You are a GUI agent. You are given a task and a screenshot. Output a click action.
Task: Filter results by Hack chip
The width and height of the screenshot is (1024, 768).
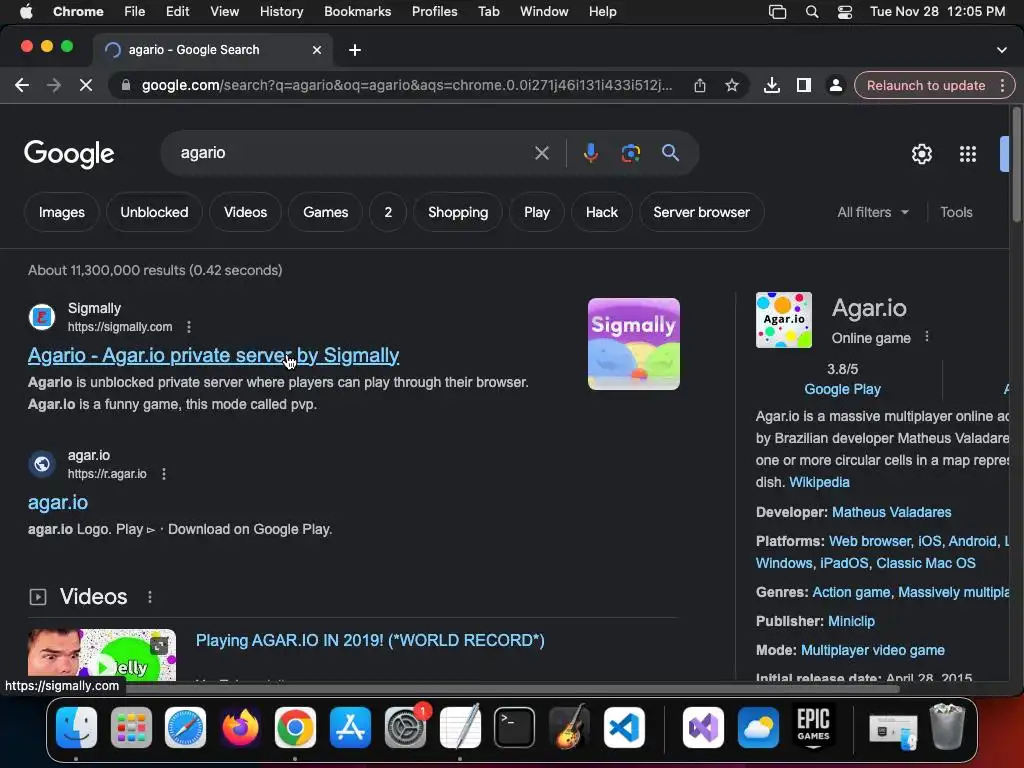coord(601,212)
